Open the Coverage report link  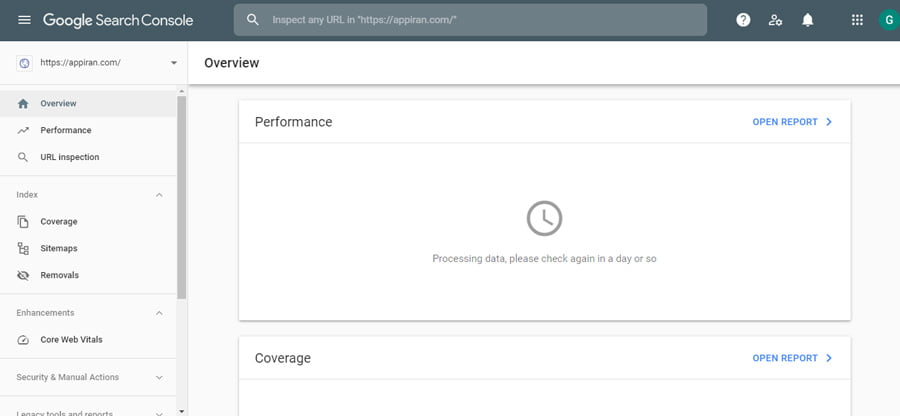792,358
